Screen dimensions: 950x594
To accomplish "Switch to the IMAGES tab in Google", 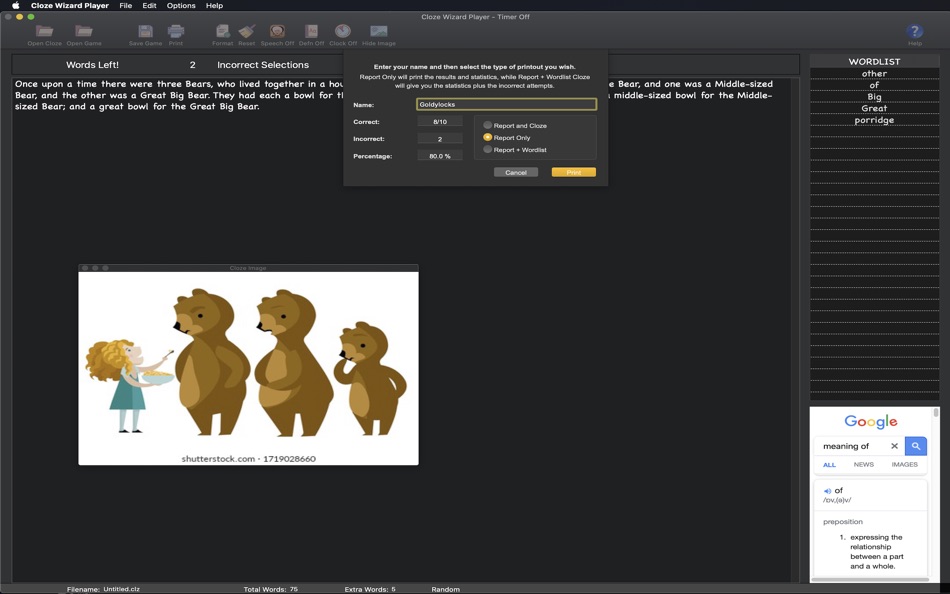I will (x=904, y=464).
